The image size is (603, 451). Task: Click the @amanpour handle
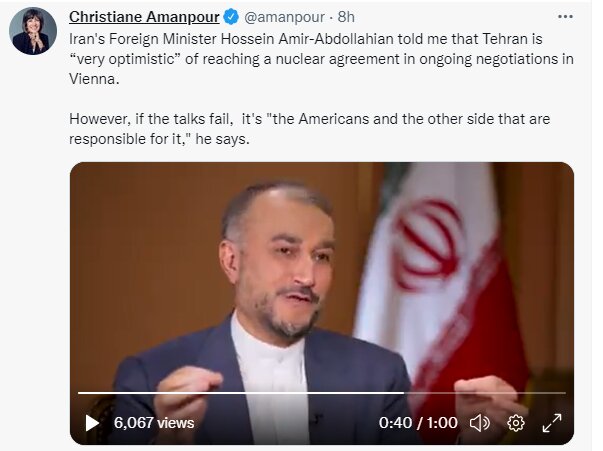[x=285, y=17]
